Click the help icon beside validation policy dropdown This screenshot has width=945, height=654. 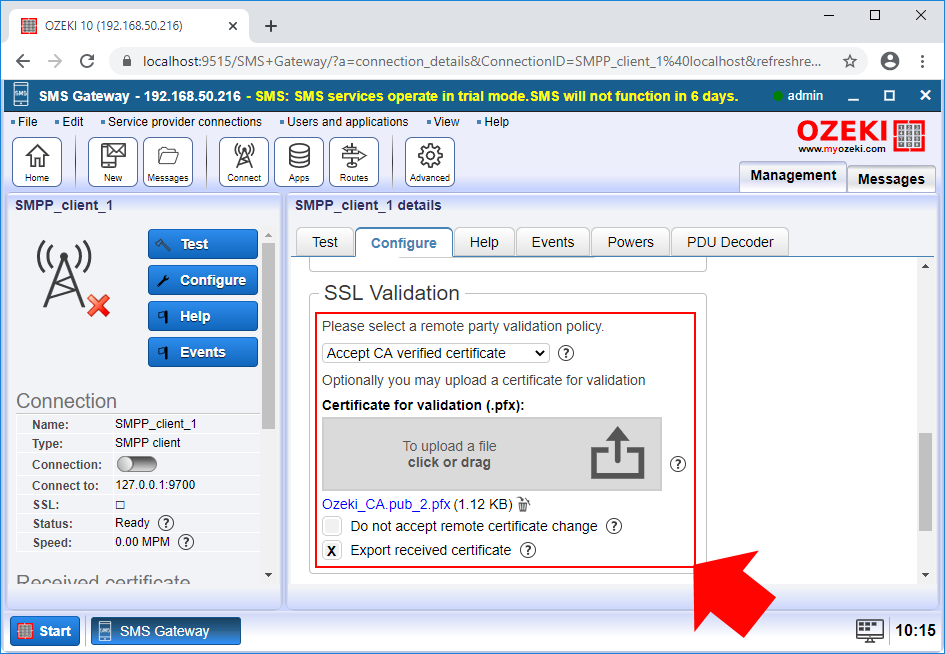[565, 353]
